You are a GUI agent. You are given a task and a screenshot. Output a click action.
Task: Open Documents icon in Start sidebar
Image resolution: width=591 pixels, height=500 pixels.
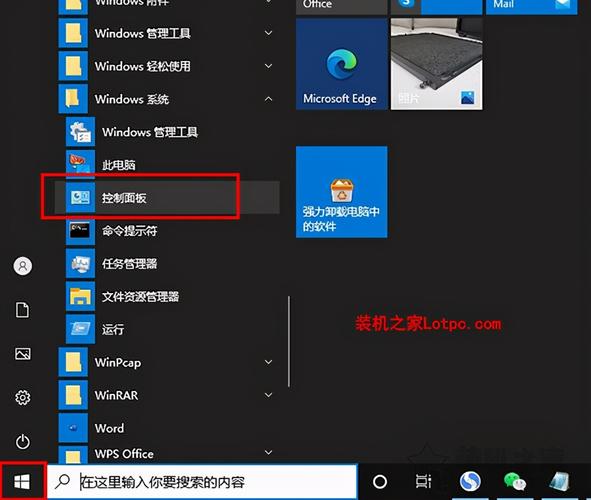tap(22, 310)
